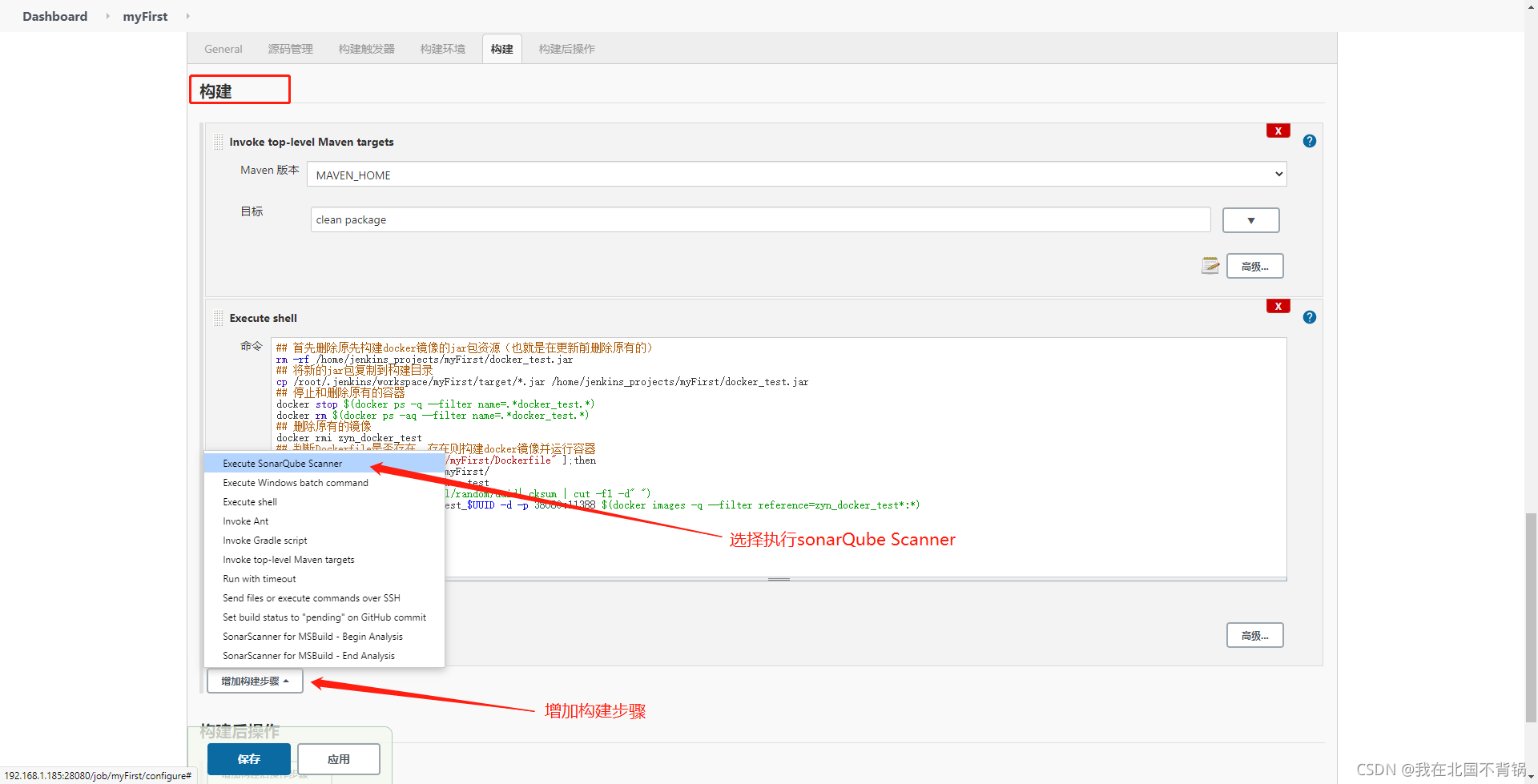Open help for Invoke top-level Maven targets

[x=1310, y=141]
